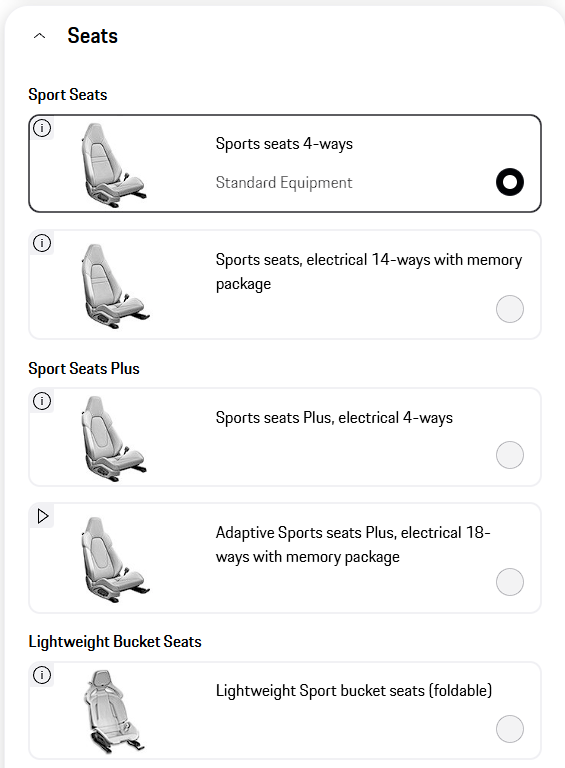Click the Seats section heading

93,36
